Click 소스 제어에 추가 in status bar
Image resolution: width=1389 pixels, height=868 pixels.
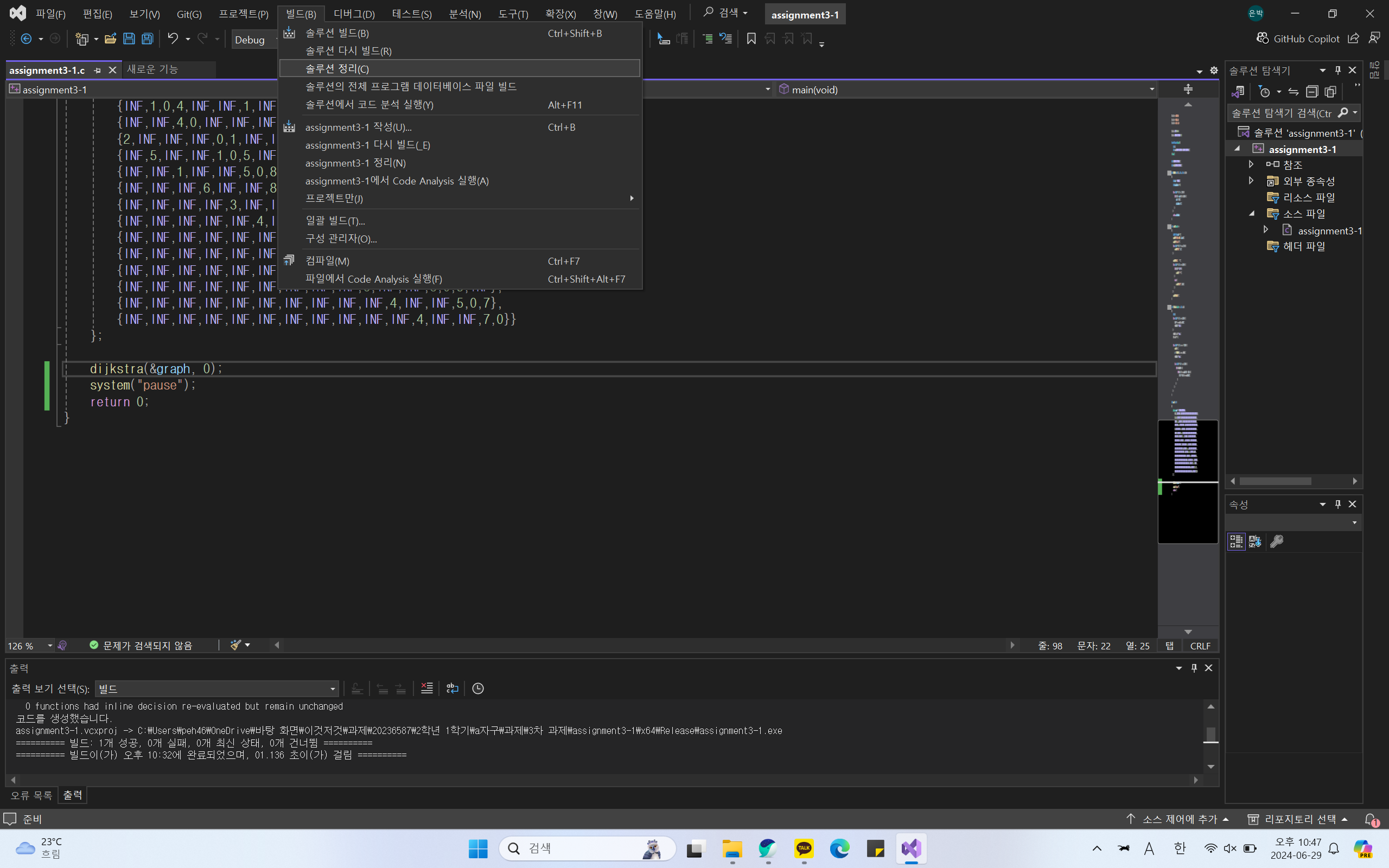click(1179, 819)
